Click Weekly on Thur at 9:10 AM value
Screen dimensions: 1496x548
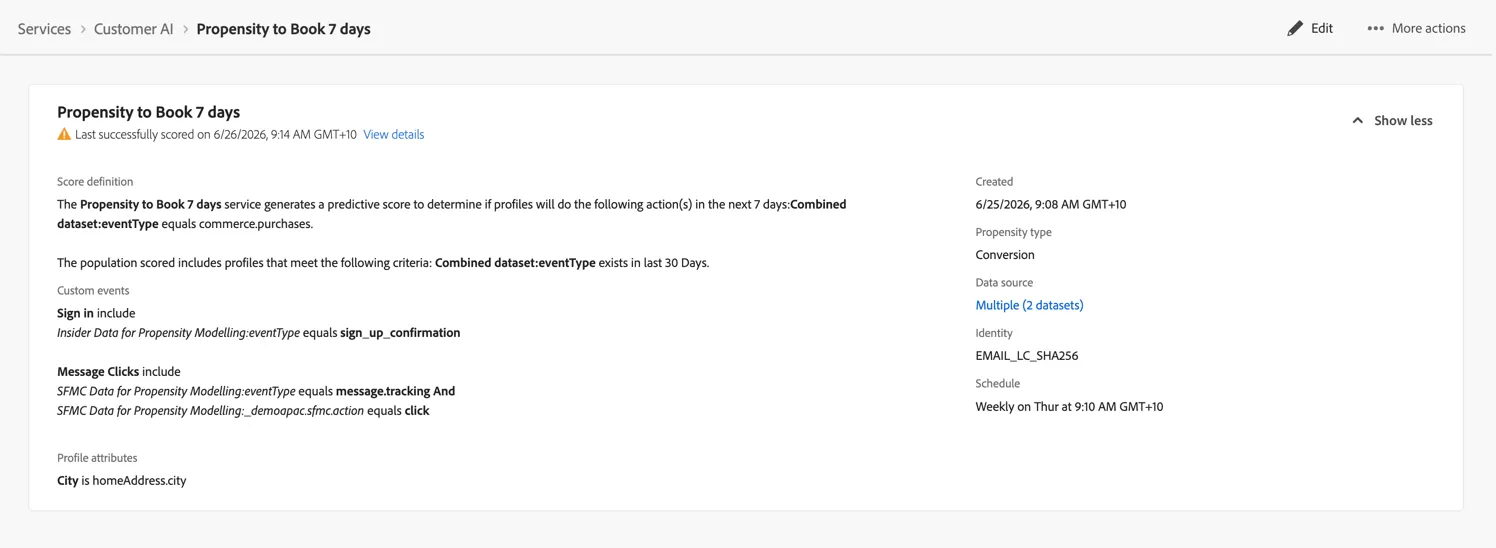click(x=1069, y=407)
